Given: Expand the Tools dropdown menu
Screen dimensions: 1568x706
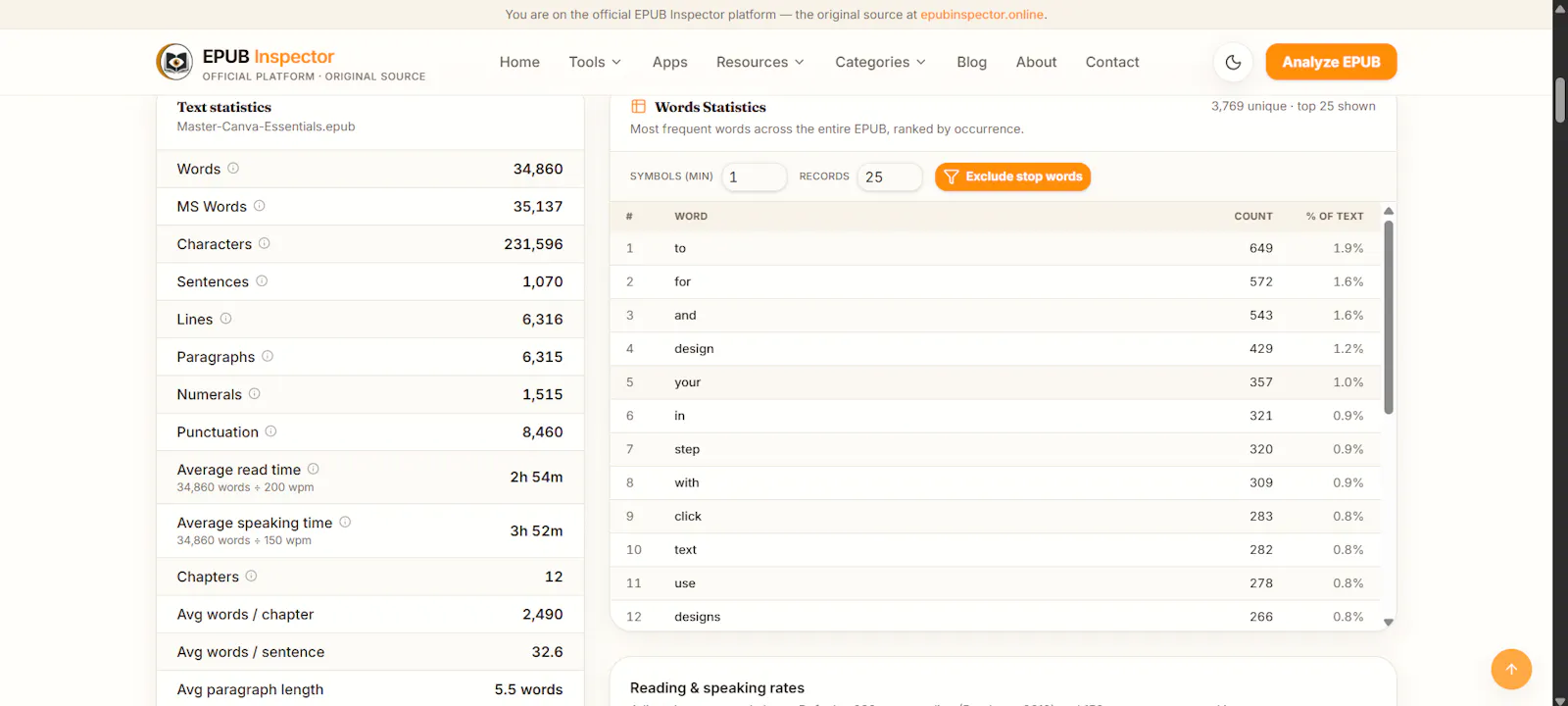Looking at the screenshot, I should (x=595, y=62).
